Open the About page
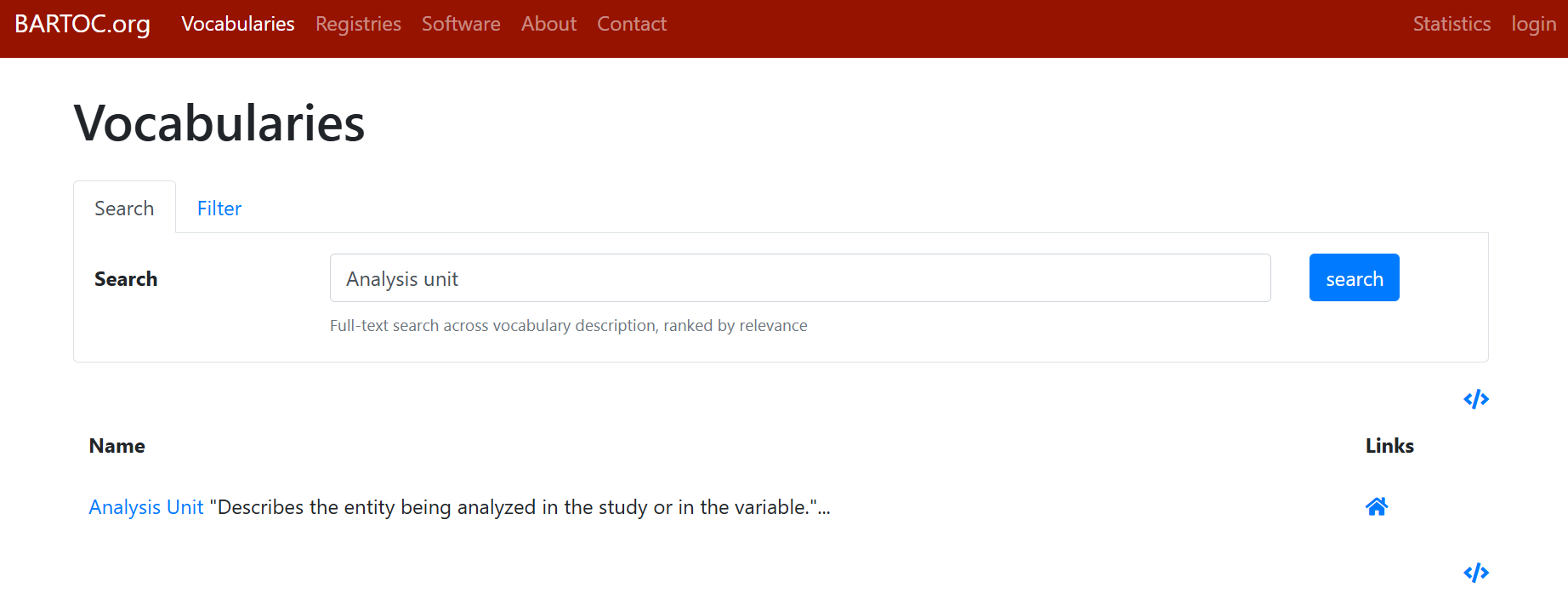This screenshot has height=594, width=1568. 548,24
